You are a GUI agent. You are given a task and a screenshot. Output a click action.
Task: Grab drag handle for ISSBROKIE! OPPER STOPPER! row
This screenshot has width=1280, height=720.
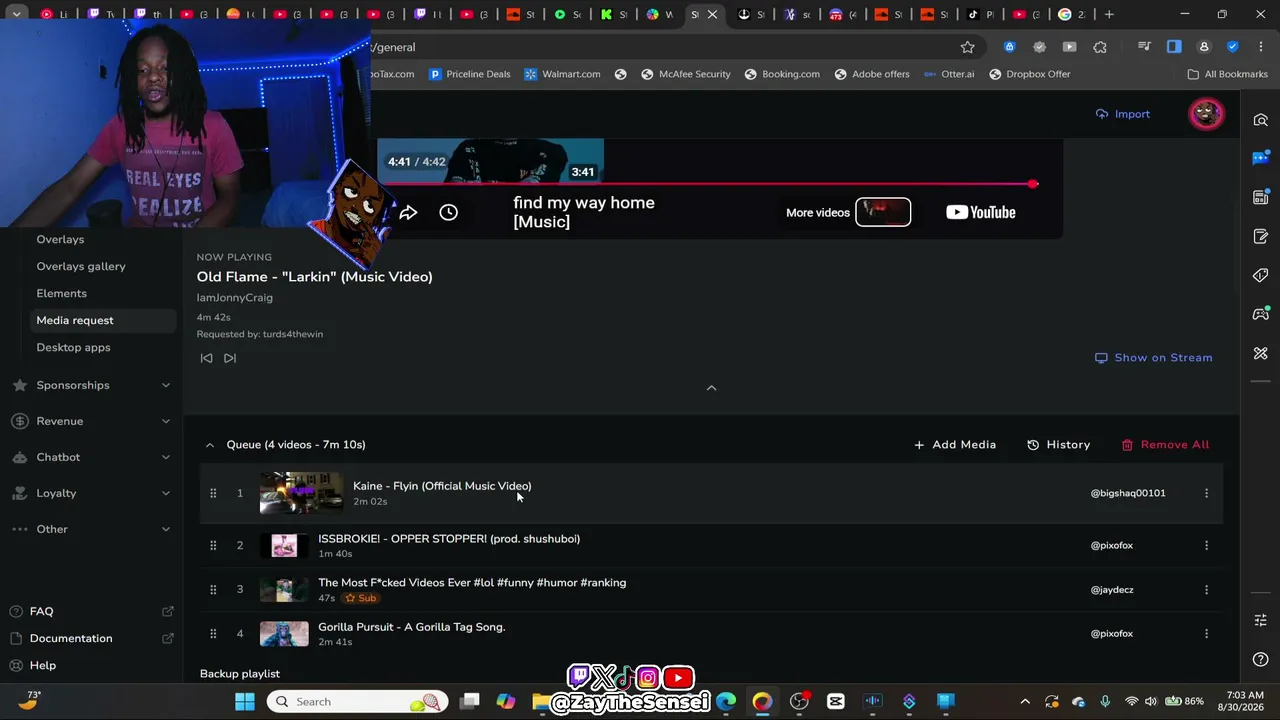pyautogui.click(x=213, y=545)
